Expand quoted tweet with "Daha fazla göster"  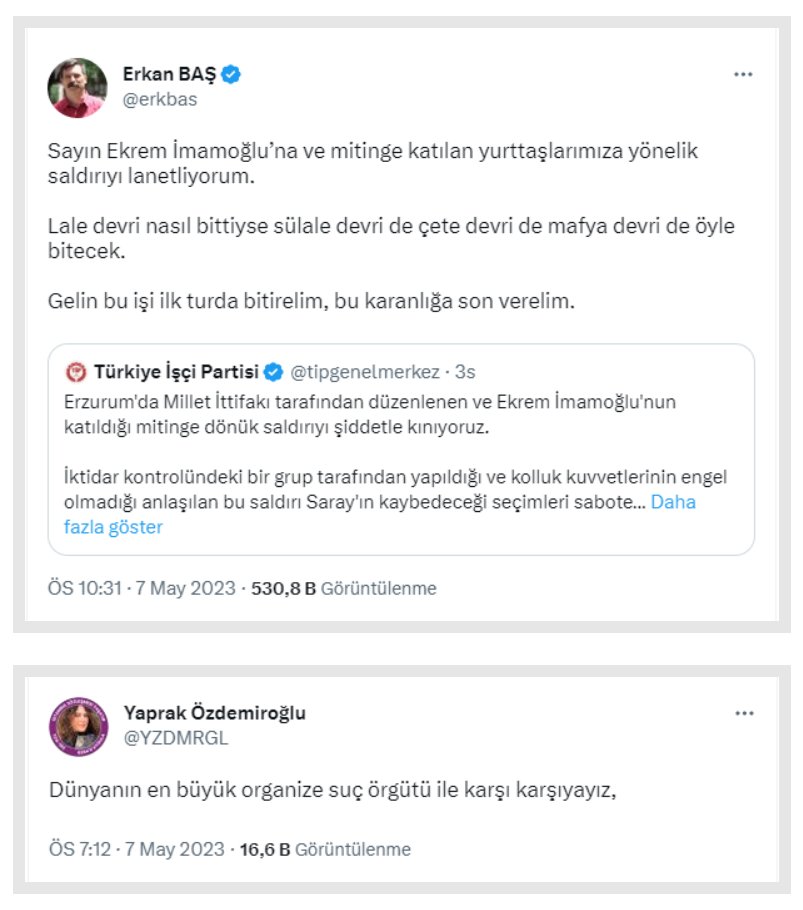click(x=673, y=503)
